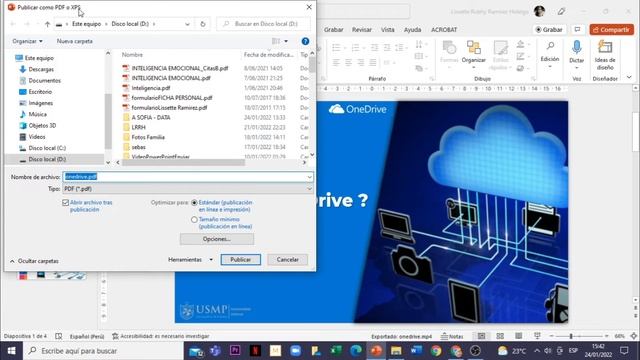Refresh the Disco local (D:) folder listing
This screenshot has width=640, height=360.
coord(203,24)
